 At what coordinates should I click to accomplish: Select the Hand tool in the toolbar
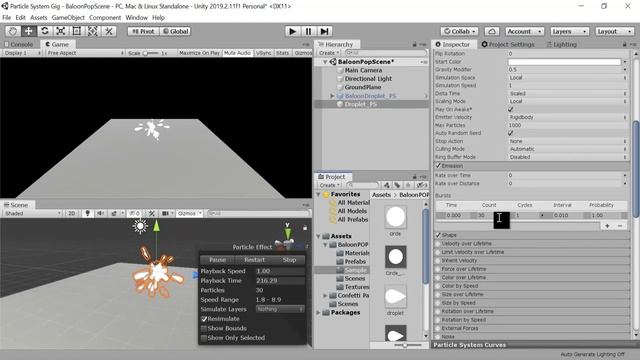click(13, 31)
